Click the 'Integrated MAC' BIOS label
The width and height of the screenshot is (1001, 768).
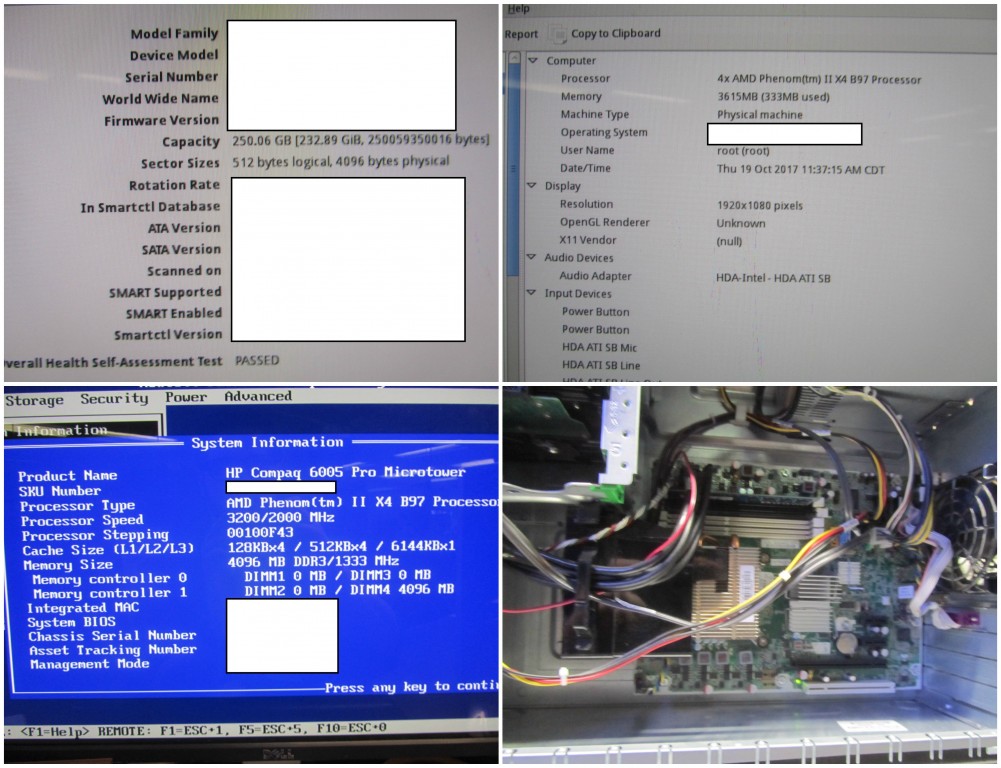(83, 608)
